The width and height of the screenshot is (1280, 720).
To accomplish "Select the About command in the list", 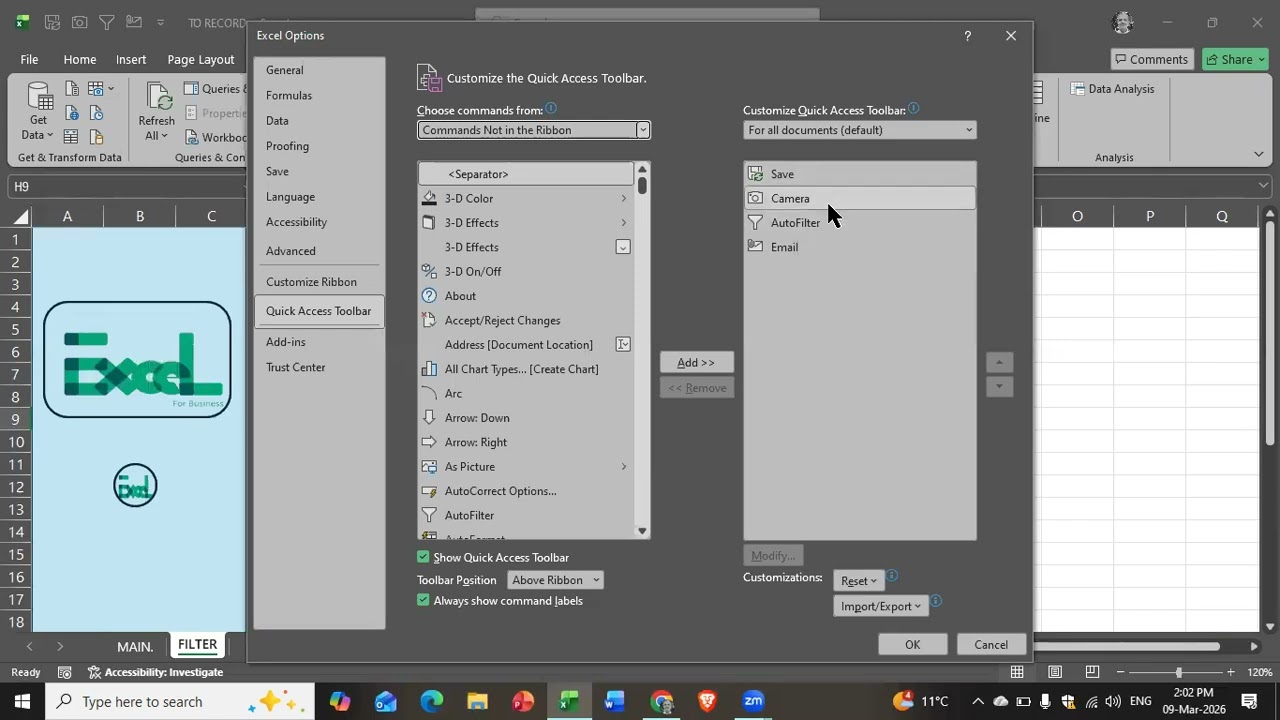I will pyautogui.click(x=526, y=296).
